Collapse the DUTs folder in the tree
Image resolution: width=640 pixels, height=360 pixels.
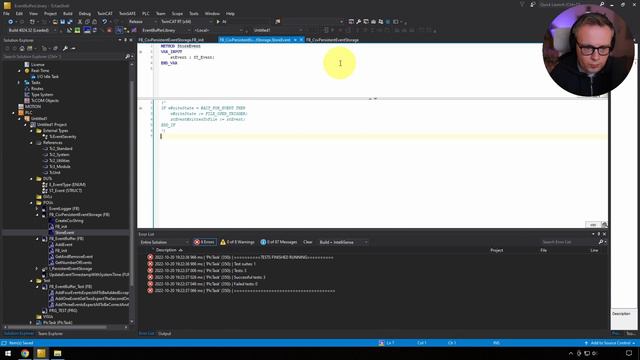32,179
